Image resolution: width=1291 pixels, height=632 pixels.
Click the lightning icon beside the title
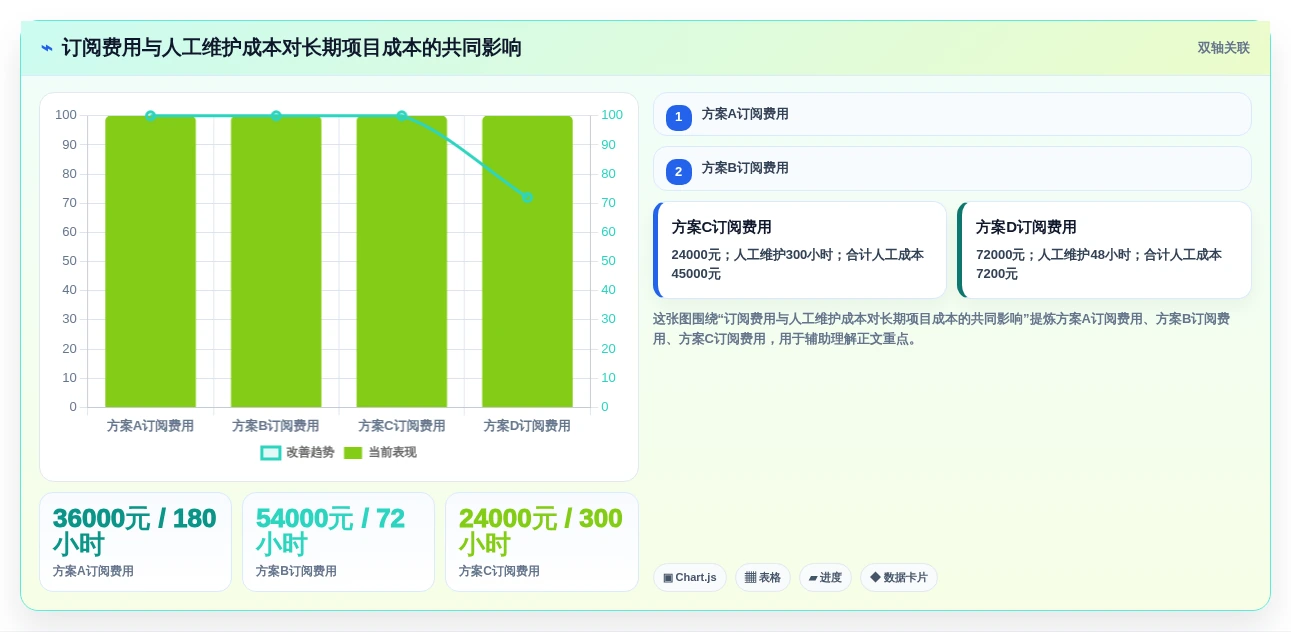(47, 48)
